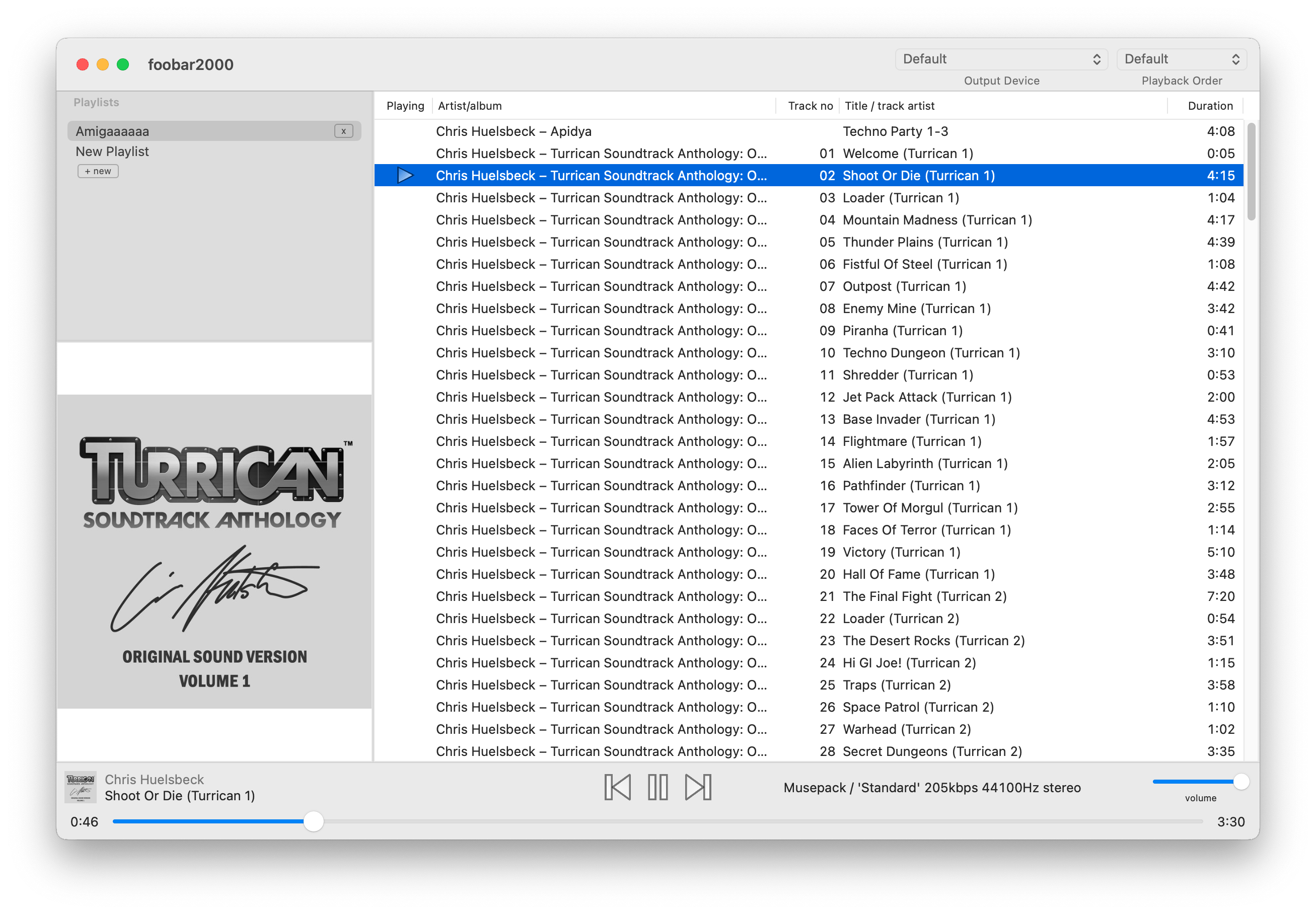Image resolution: width=1316 pixels, height=914 pixels.
Task: Select track Traps (Turrican 2)
Action: pyautogui.click(x=809, y=685)
